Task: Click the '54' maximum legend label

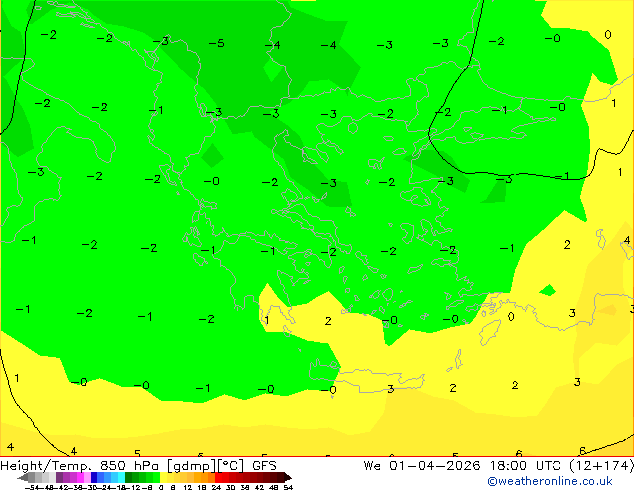Action: click(x=288, y=487)
